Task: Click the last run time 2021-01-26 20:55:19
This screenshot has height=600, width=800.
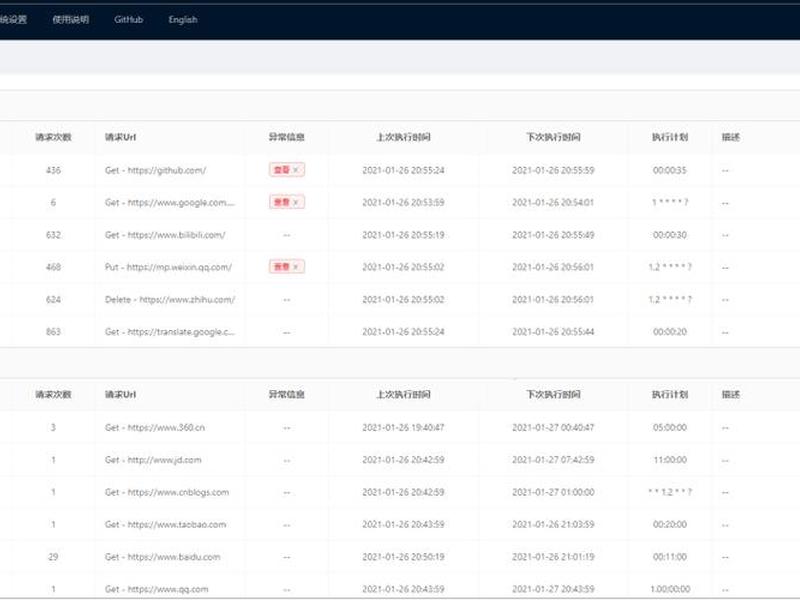Action: (x=403, y=235)
